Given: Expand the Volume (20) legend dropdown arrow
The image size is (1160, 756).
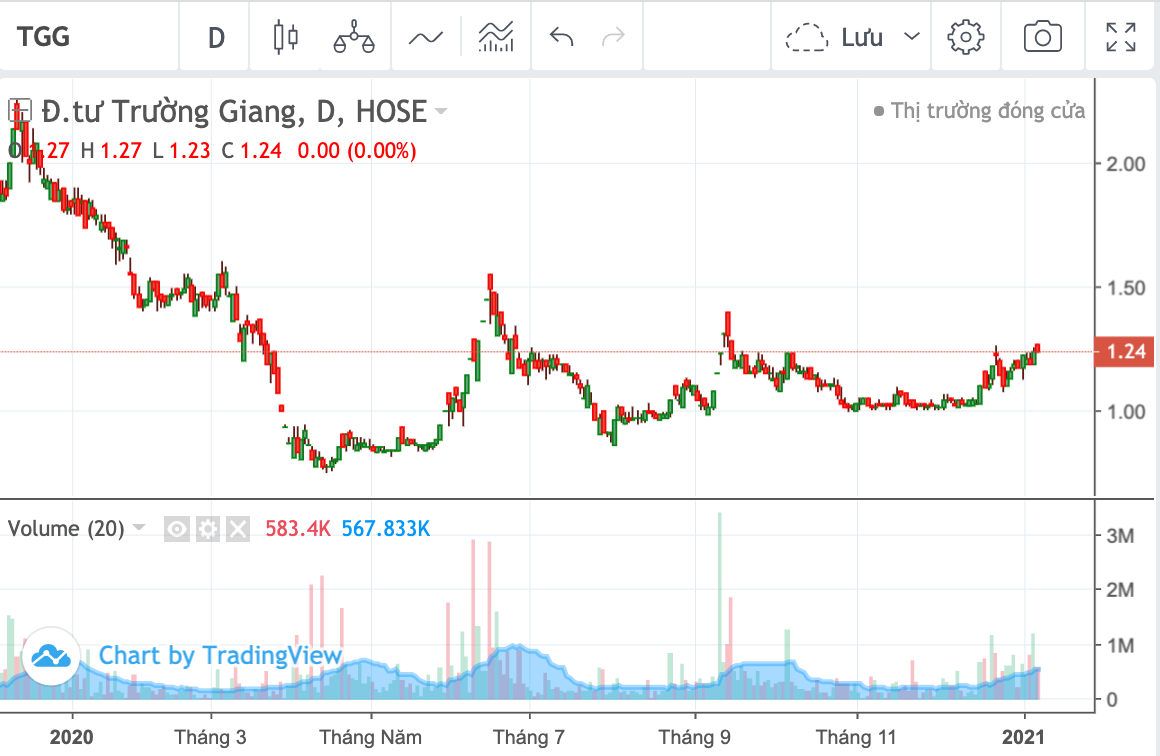Looking at the screenshot, I should pos(140,528).
